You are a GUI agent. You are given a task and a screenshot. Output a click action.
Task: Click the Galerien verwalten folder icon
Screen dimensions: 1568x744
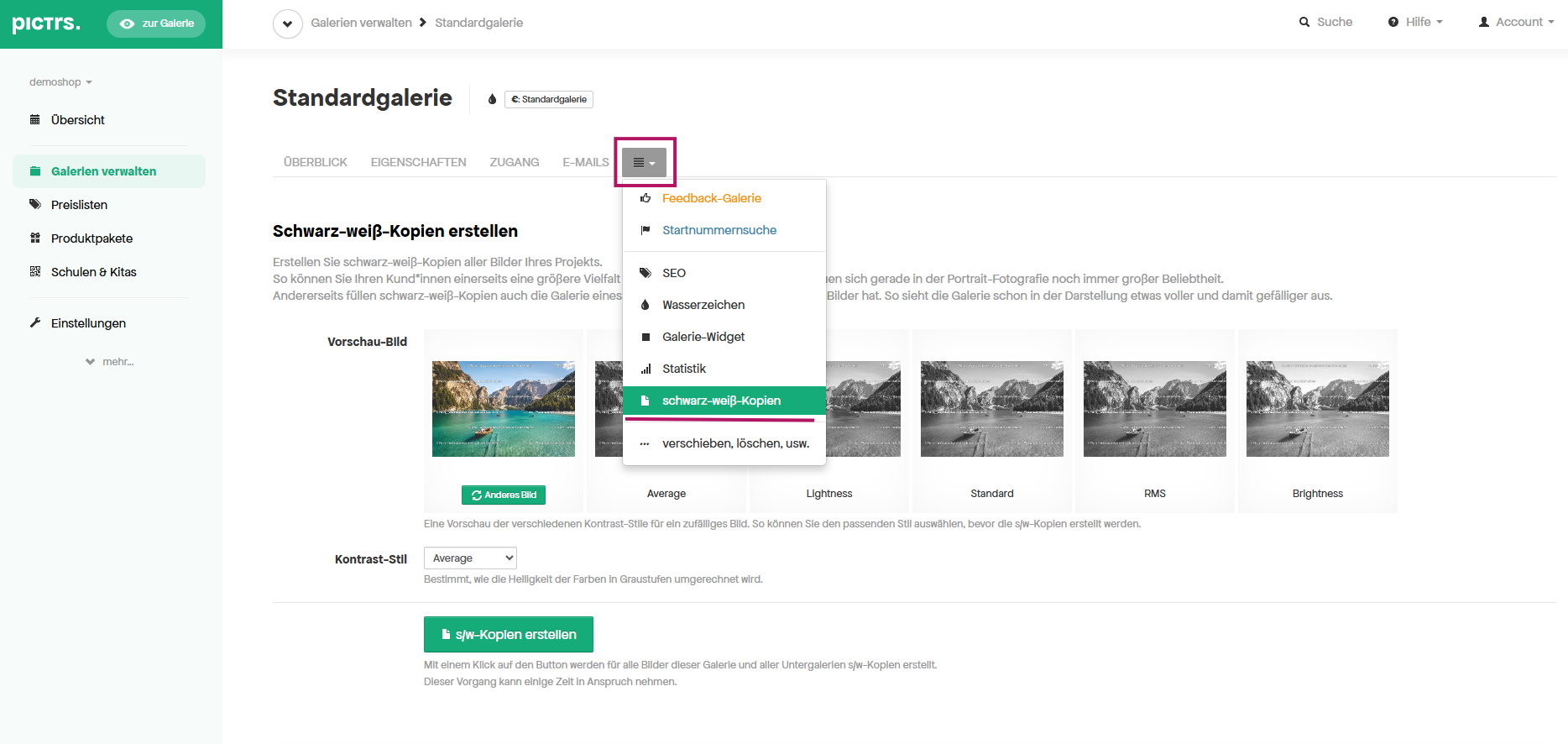tap(35, 171)
